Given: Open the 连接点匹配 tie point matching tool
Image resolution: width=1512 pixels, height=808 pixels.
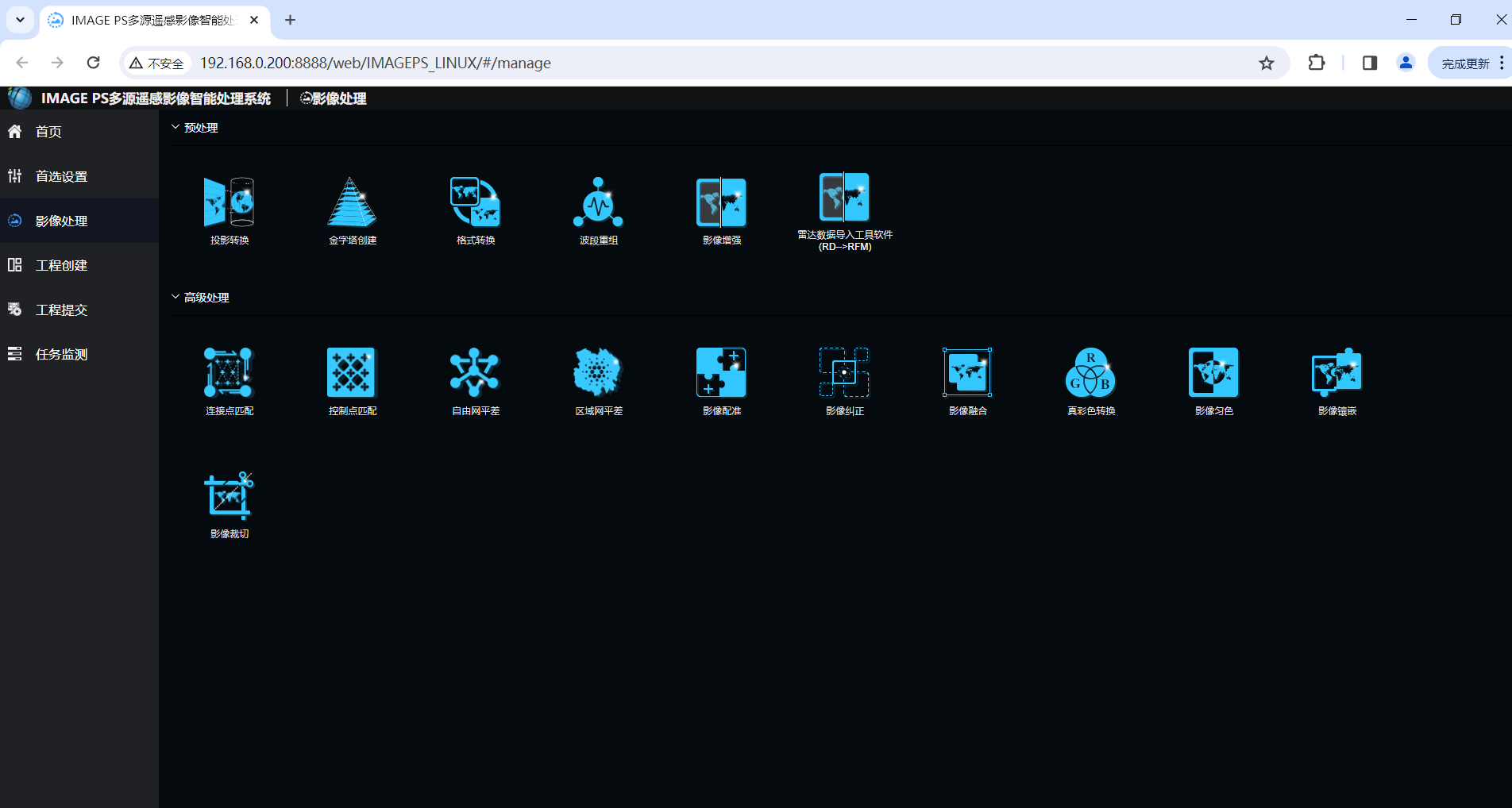Looking at the screenshot, I should [x=229, y=373].
